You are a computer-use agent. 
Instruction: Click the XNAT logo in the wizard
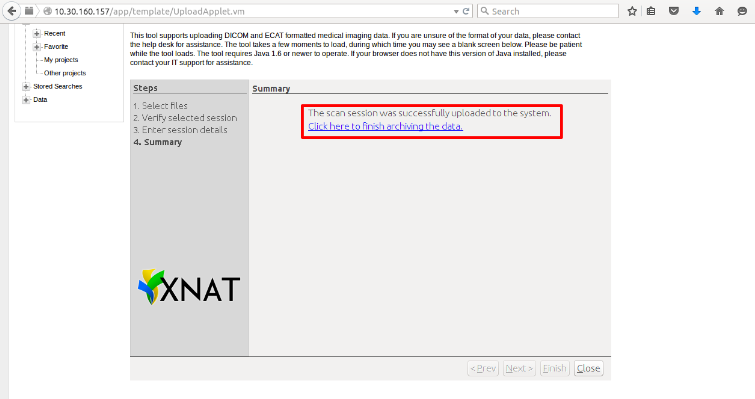[189, 287]
